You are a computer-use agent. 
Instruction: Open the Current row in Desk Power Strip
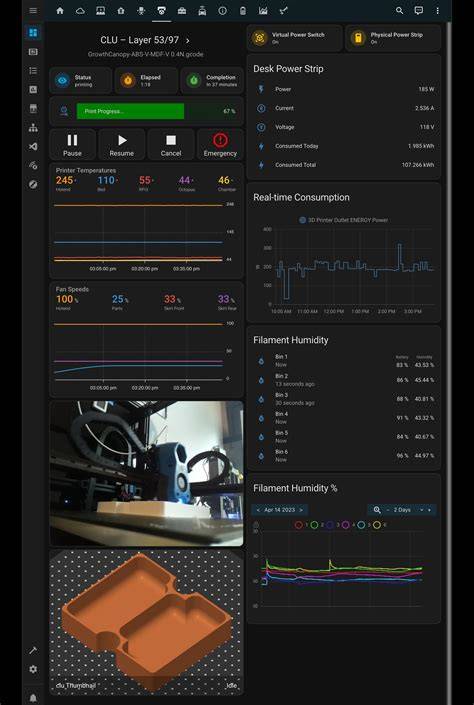tap(344, 108)
